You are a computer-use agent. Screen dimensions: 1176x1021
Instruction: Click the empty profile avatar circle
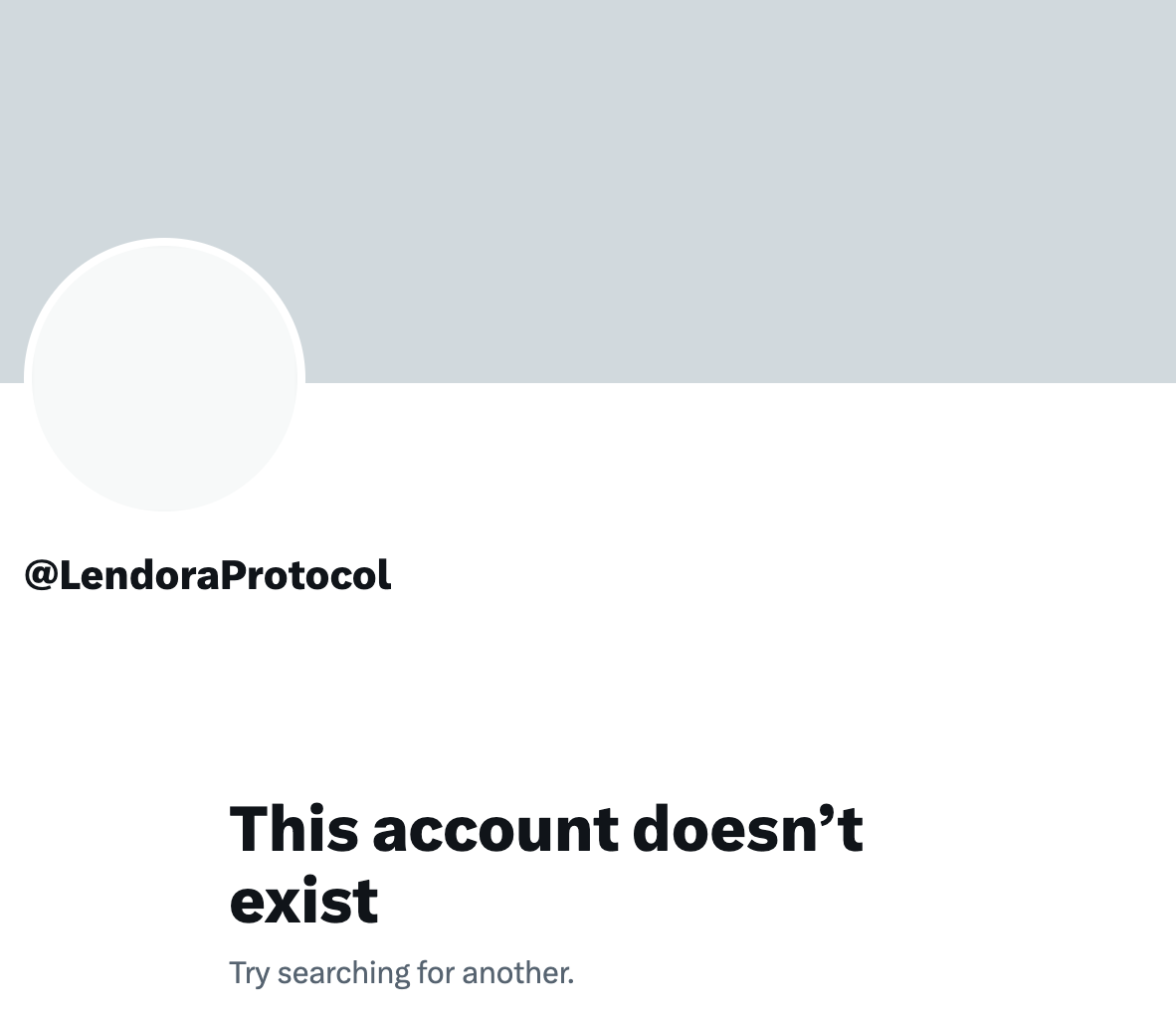tap(164, 378)
